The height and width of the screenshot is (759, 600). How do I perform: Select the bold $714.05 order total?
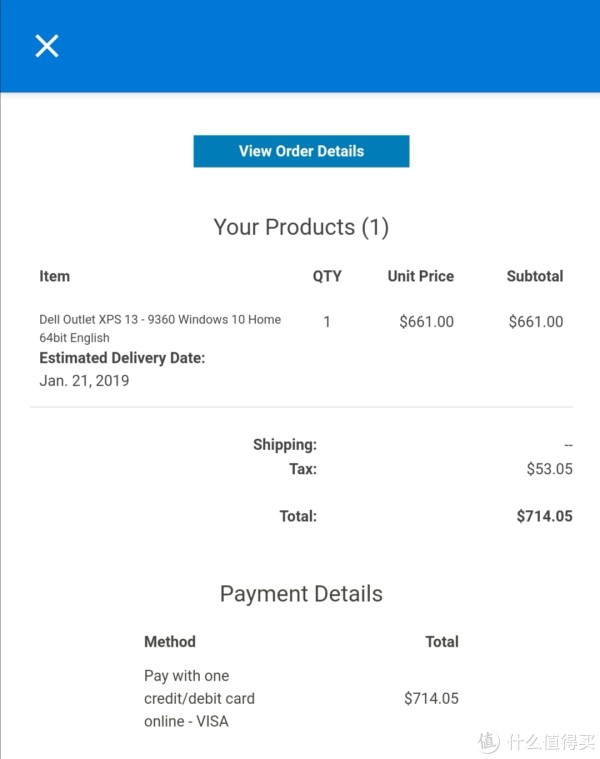pos(544,516)
